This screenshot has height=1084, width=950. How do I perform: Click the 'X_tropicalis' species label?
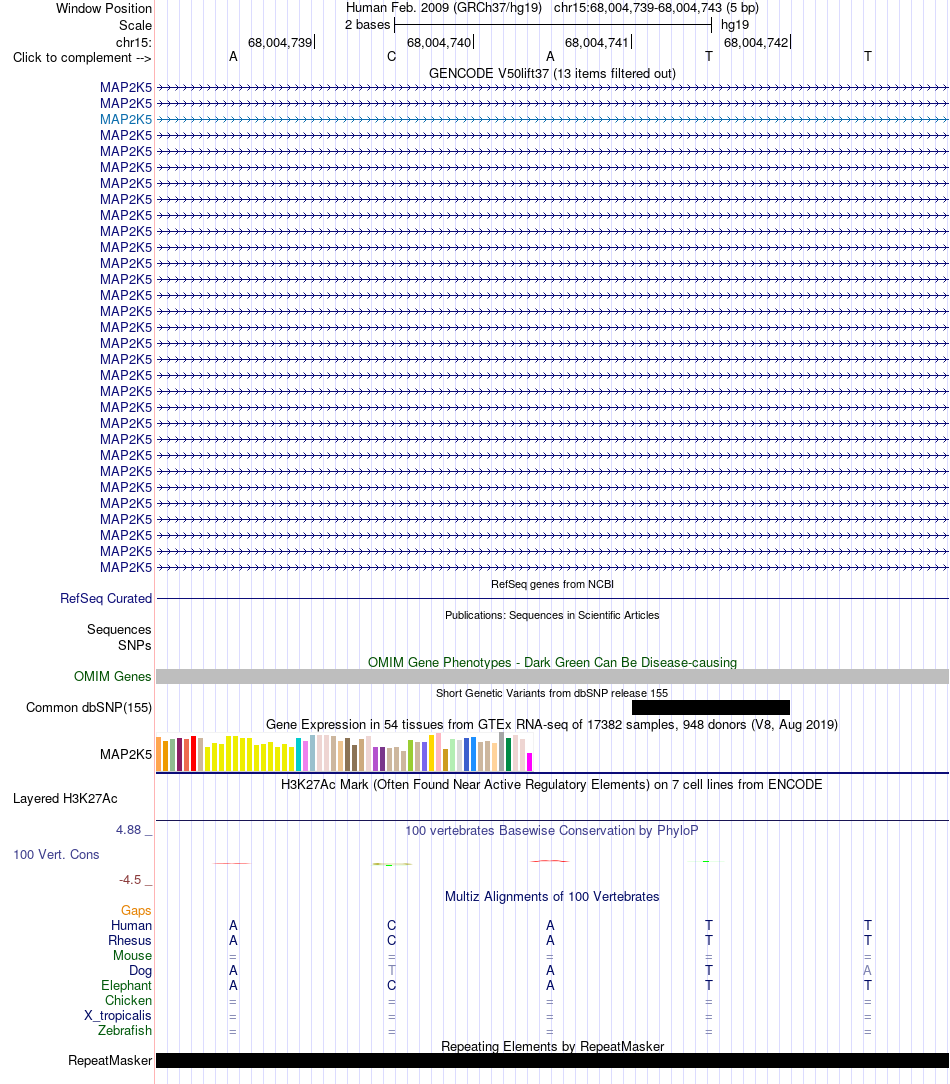(x=118, y=1016)
